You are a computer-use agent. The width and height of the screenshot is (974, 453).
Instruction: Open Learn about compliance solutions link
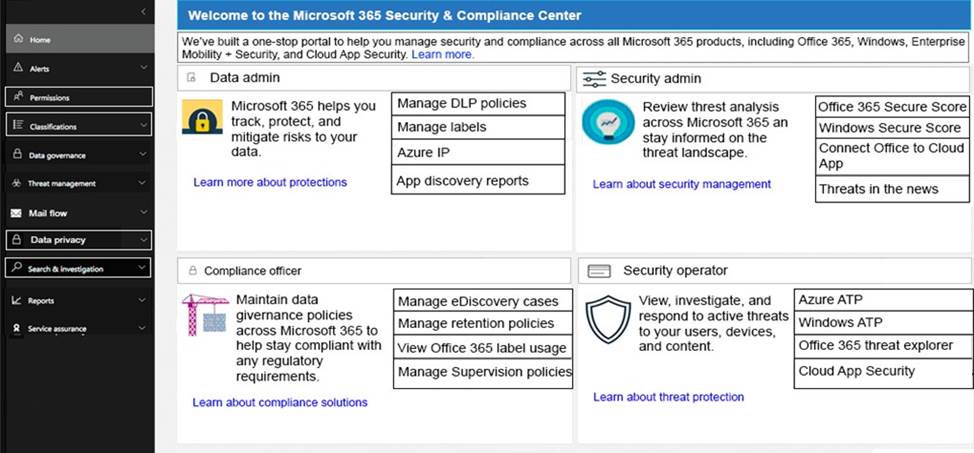click(280, 402)
